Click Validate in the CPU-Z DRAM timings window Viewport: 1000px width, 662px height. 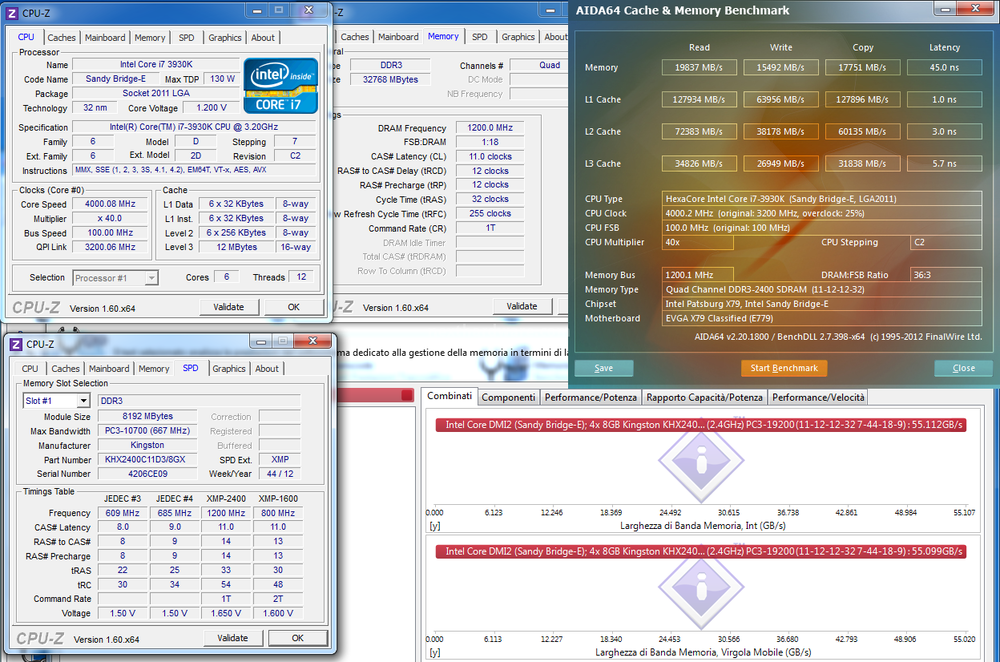tap(522, 306)
